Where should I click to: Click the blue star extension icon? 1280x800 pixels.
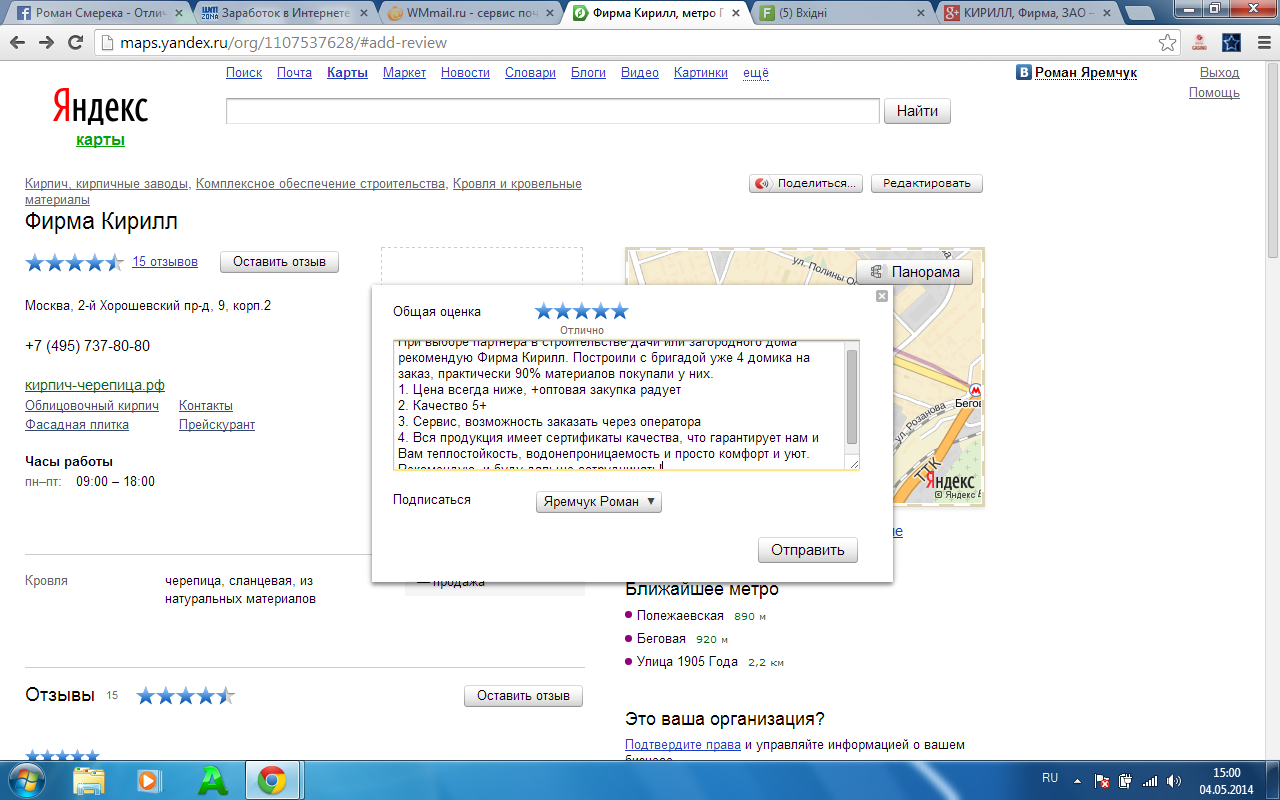coord(1231,43)
